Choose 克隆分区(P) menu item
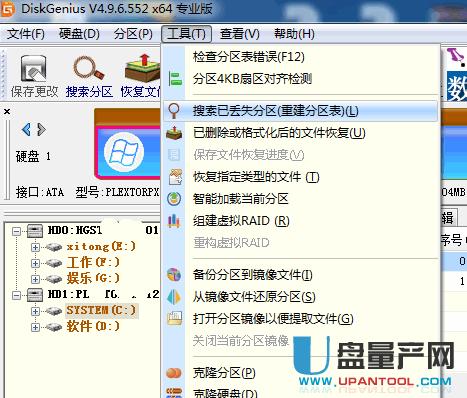 tap(301, 372)
